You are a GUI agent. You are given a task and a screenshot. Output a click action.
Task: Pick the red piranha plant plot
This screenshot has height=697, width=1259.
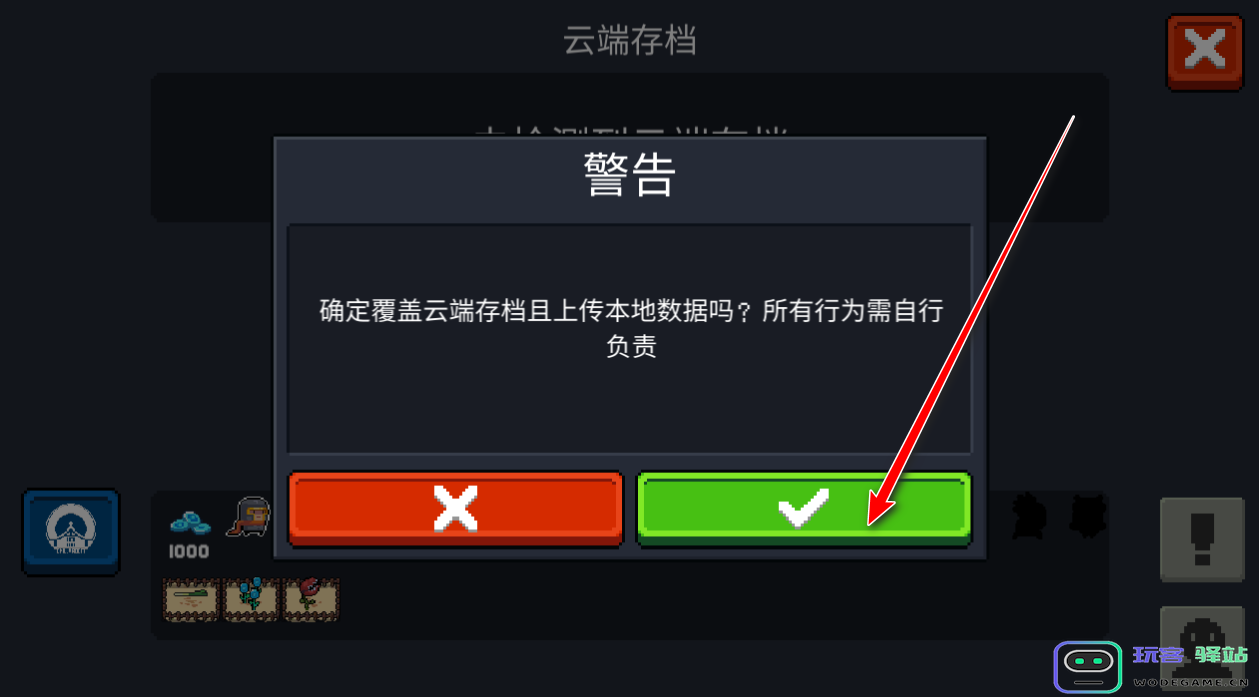tap(311, 599)
